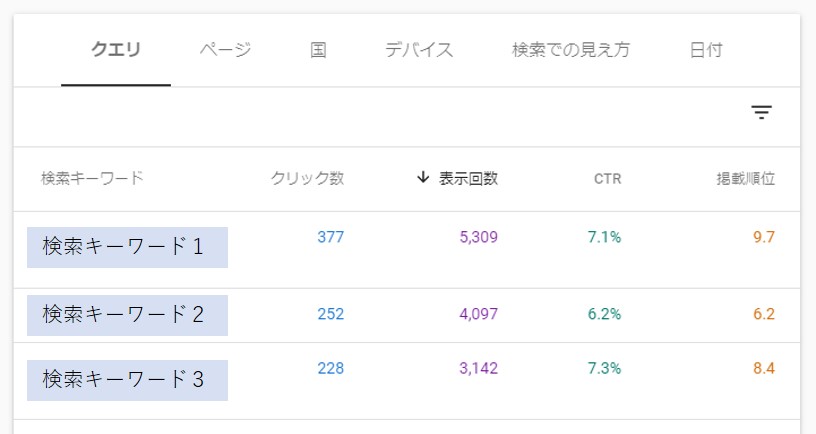Go to the 日付 tab

point(706,50)
